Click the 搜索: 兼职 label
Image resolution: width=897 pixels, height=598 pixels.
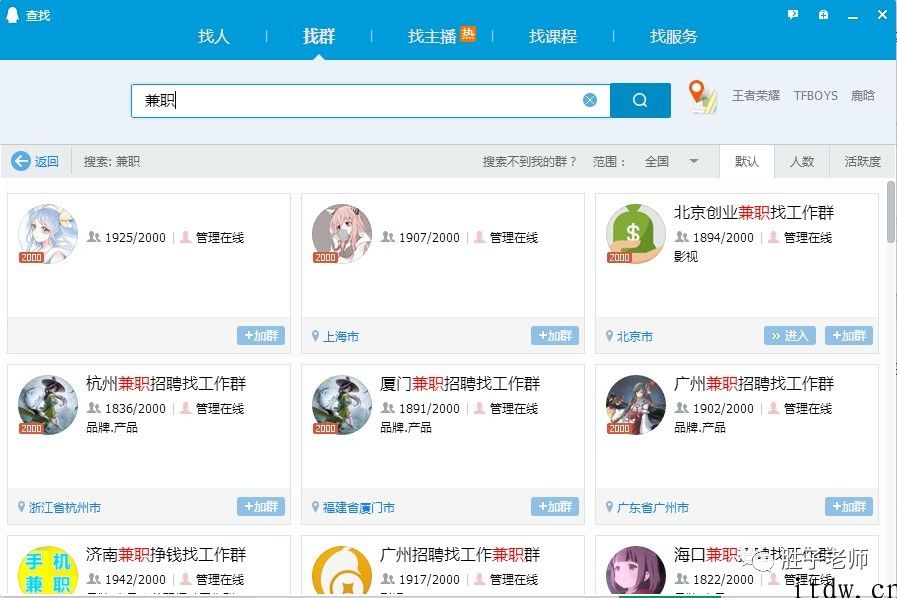[112, 161]
